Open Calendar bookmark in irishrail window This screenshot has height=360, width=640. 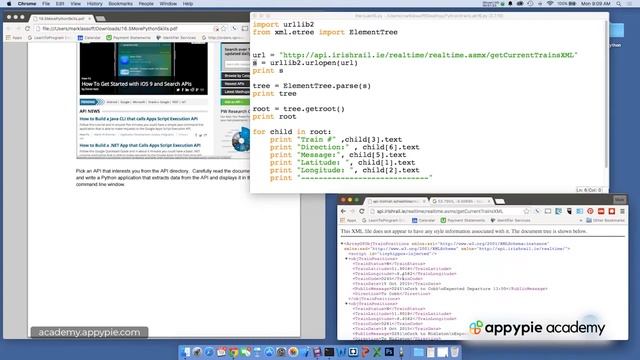coord(423,220)
